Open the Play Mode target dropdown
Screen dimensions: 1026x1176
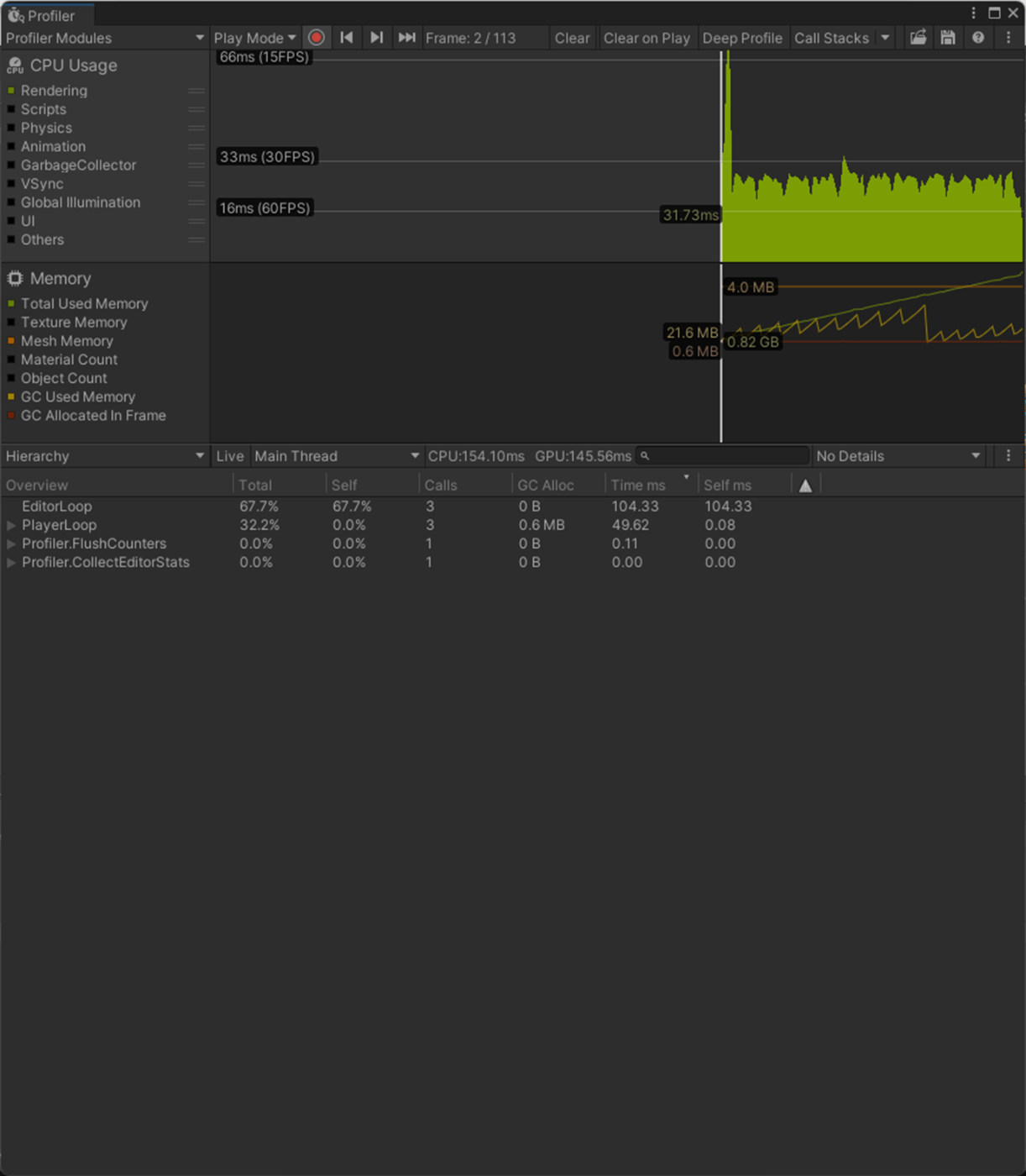pos(255,38)
